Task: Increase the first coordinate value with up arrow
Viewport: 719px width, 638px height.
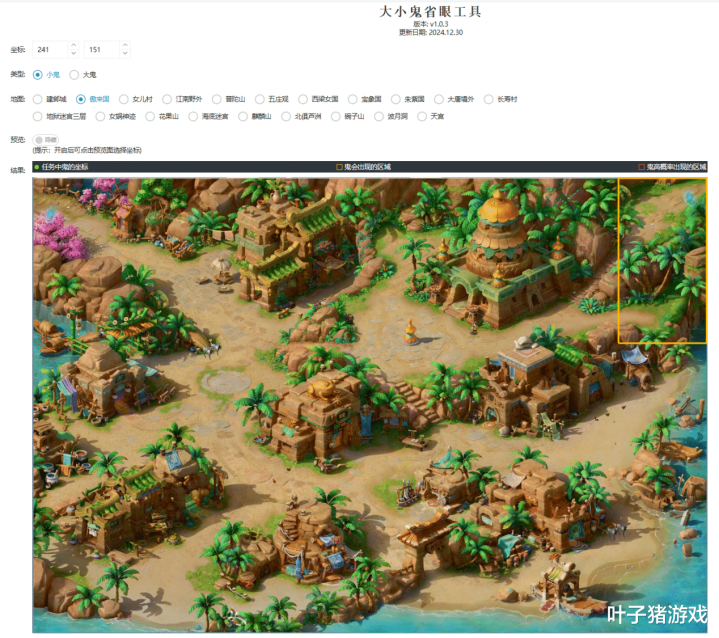Action: [73, 45]
